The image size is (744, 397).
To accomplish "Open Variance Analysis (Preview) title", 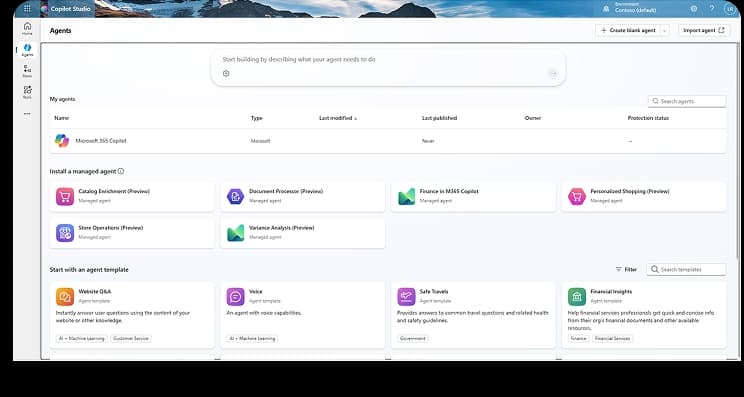I will coord(281,228).
